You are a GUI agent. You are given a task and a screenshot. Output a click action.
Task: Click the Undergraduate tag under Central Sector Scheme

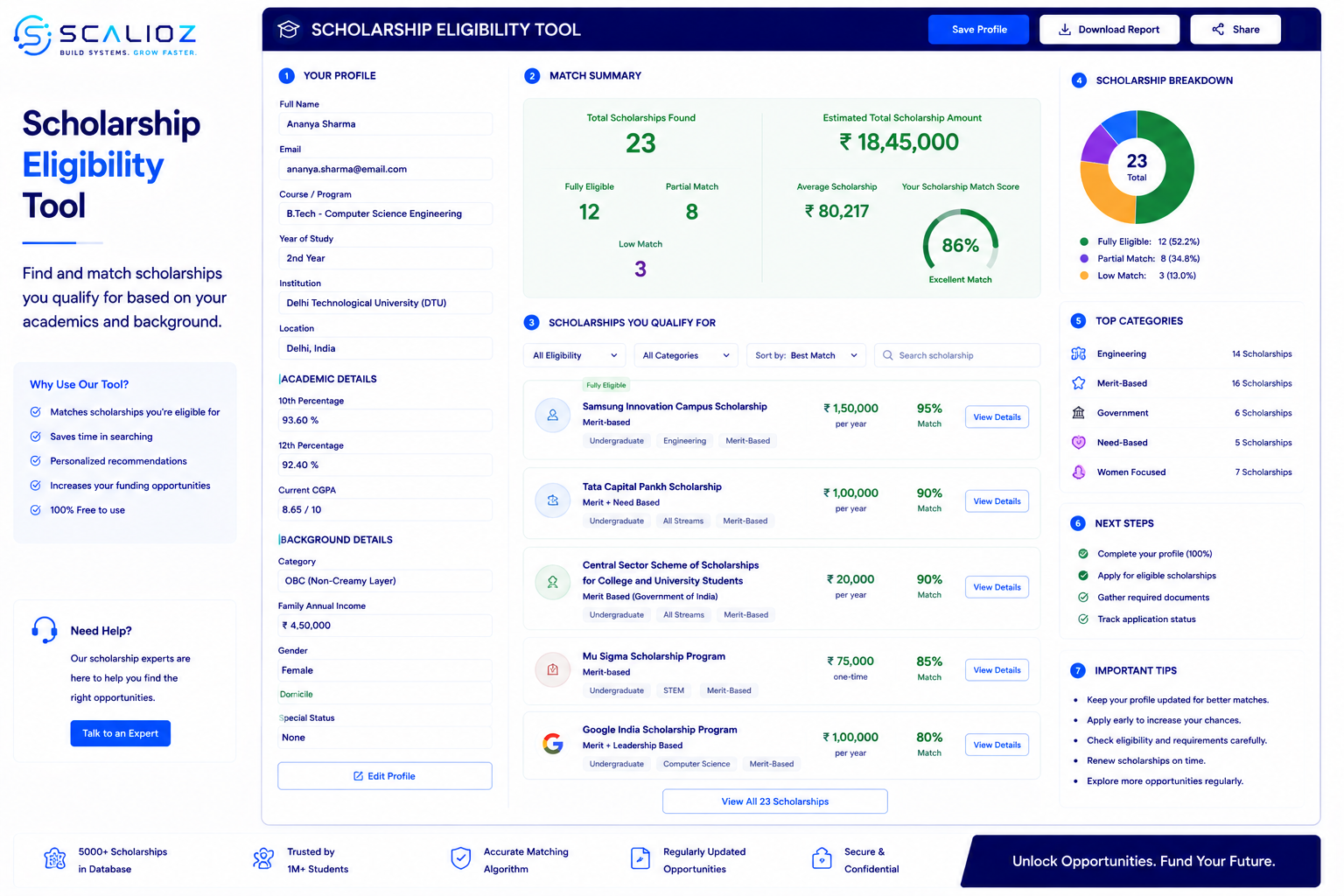click(x=617, y=615)
